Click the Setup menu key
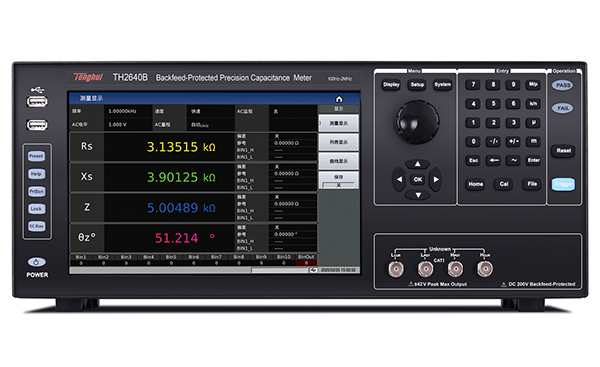This screenshot has width=600, height=367. pyautogui.click(x=417, y=85)
